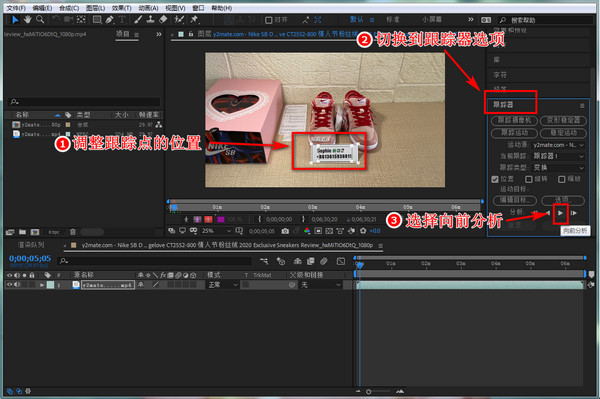
Task: Click the frame blending icon in timeline
Action: point(311,261)
